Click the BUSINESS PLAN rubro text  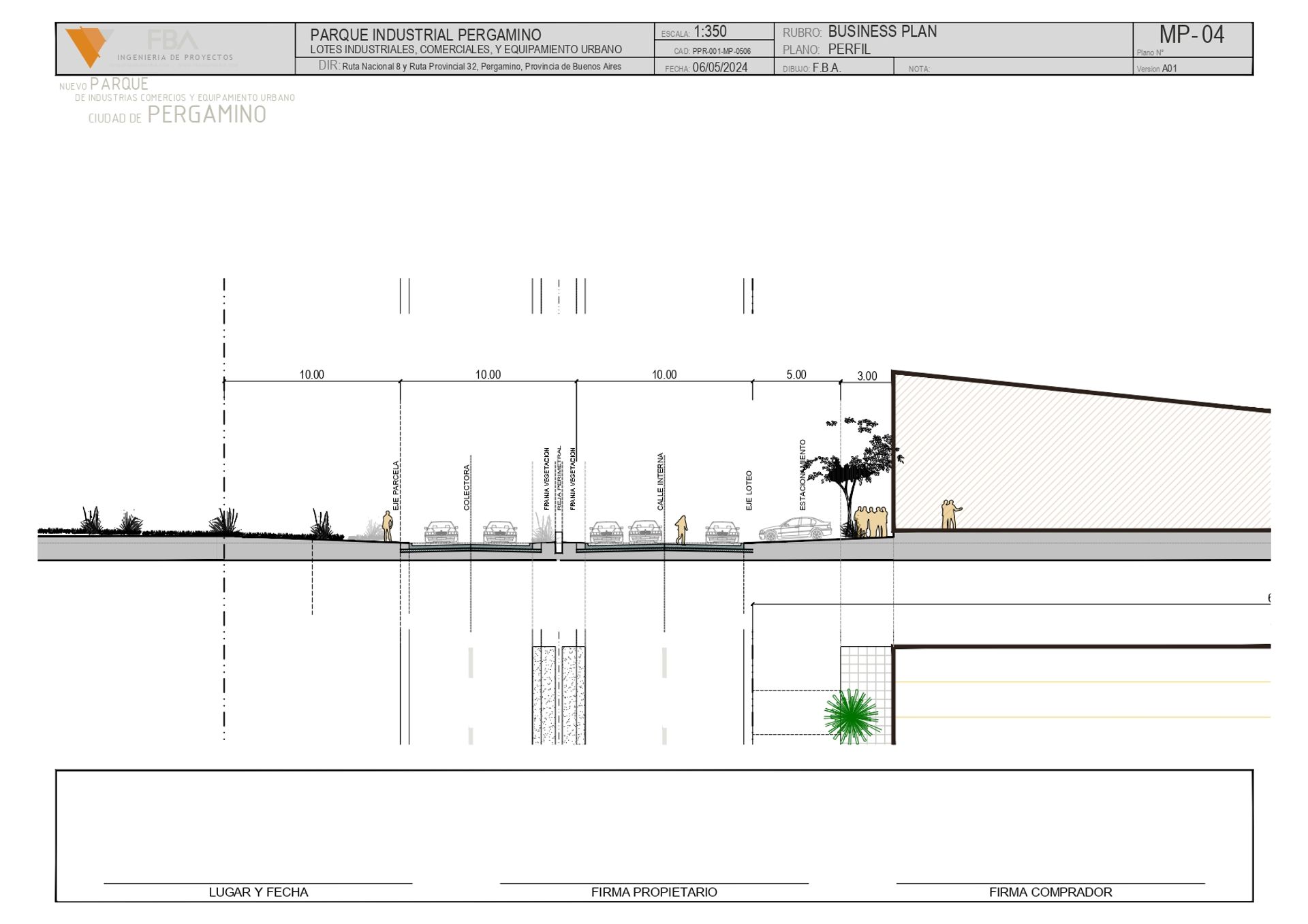882,31
